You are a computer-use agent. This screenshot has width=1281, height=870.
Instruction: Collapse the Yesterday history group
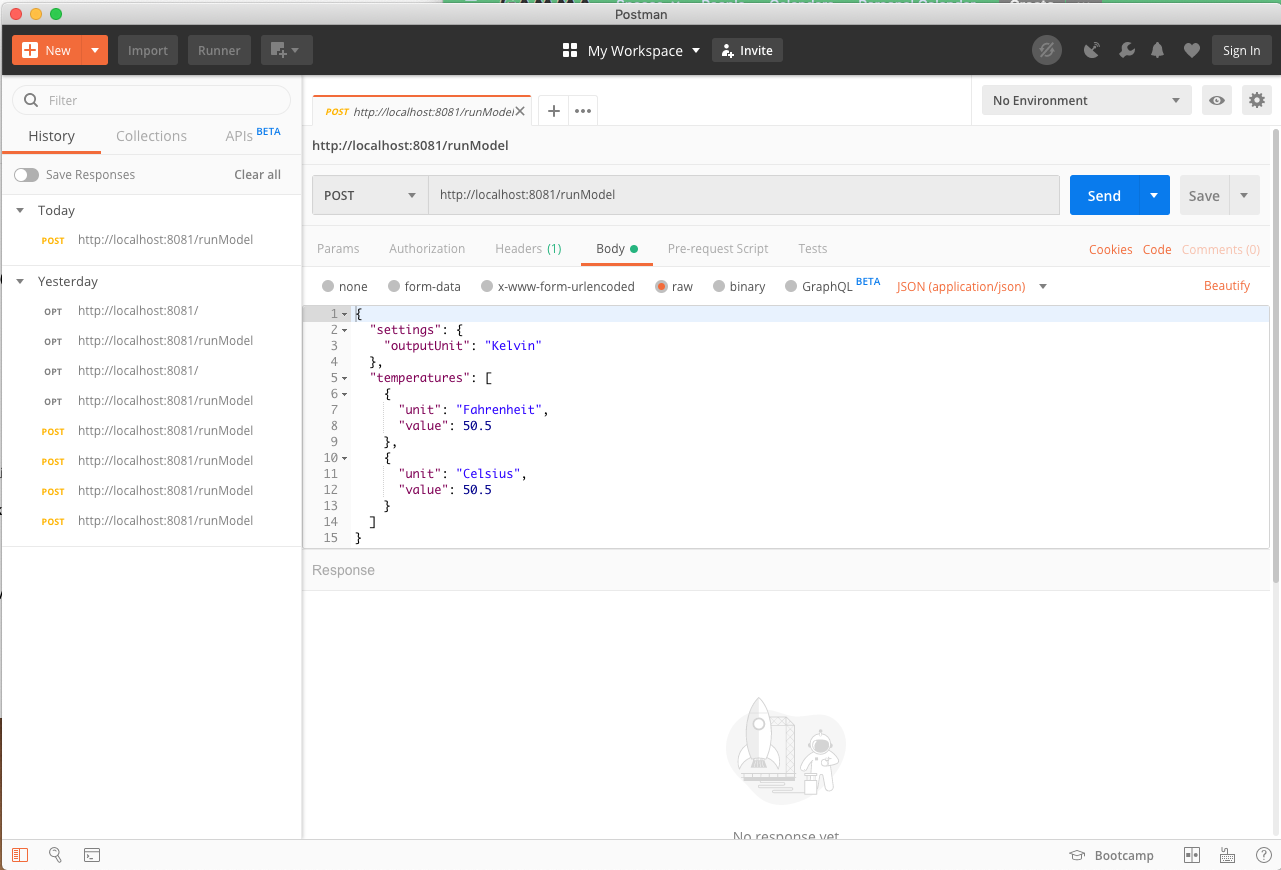point(20,282)
